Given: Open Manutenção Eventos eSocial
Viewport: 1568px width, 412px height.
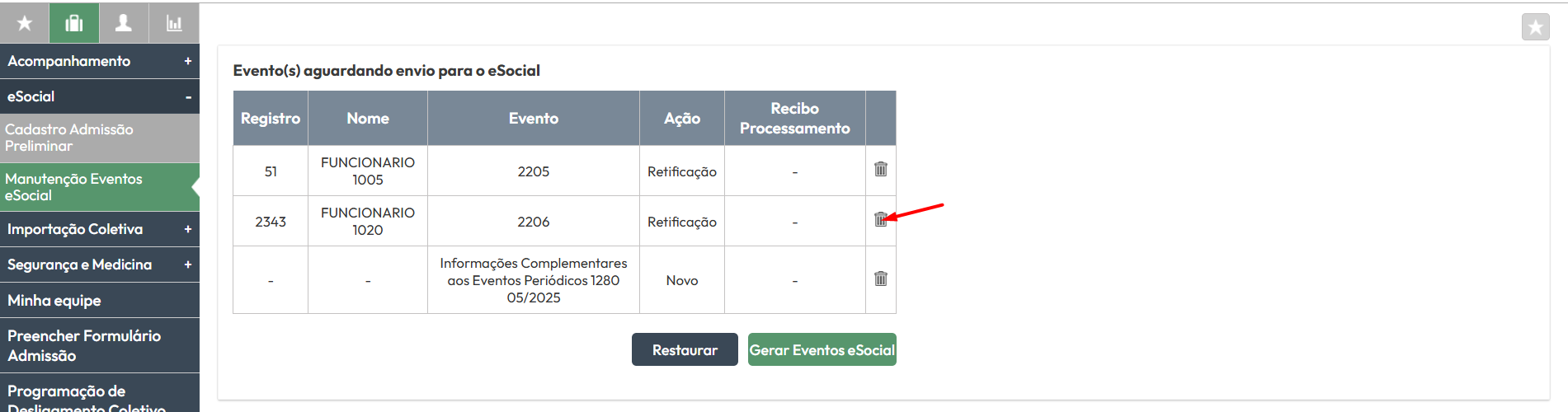Looking at the screenshot, I should (100, 187).
